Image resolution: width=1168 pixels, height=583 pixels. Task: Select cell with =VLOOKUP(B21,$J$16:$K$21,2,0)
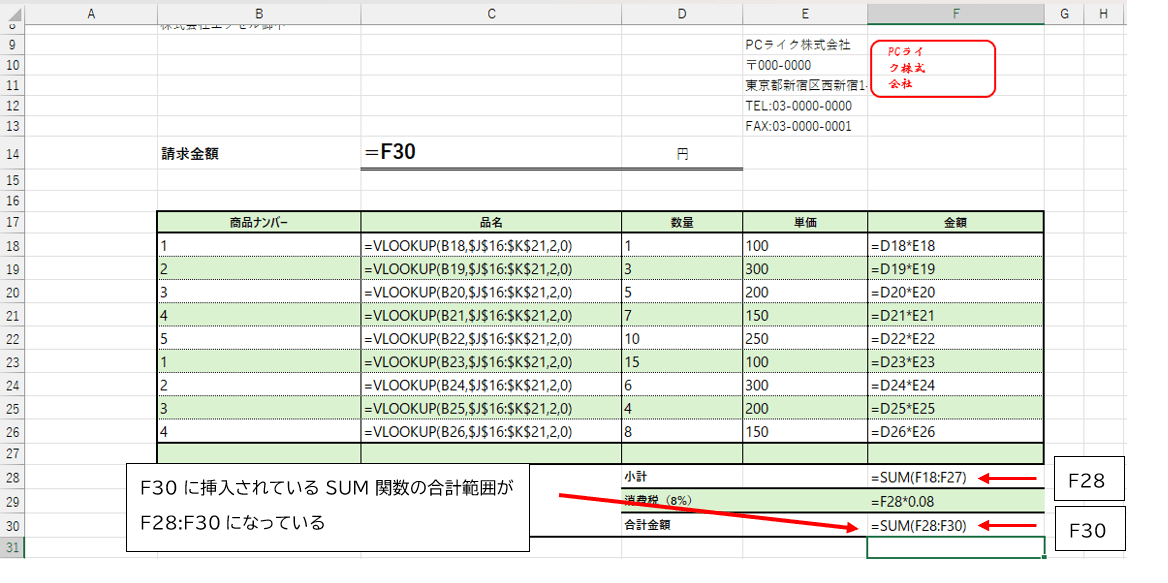[491, 315]
